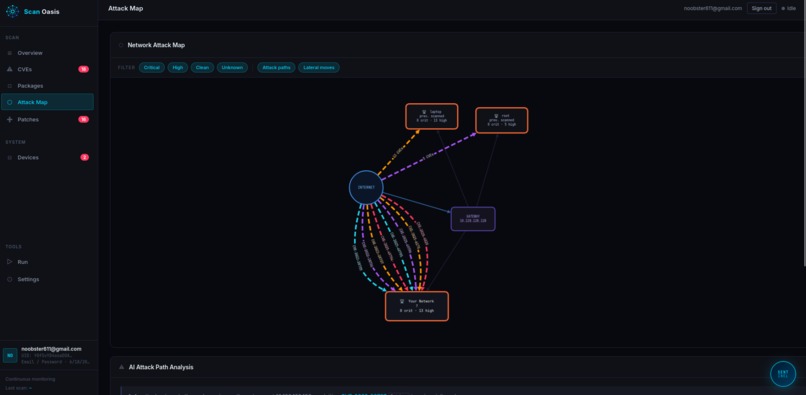Open Settings from the sidebar

47,279
